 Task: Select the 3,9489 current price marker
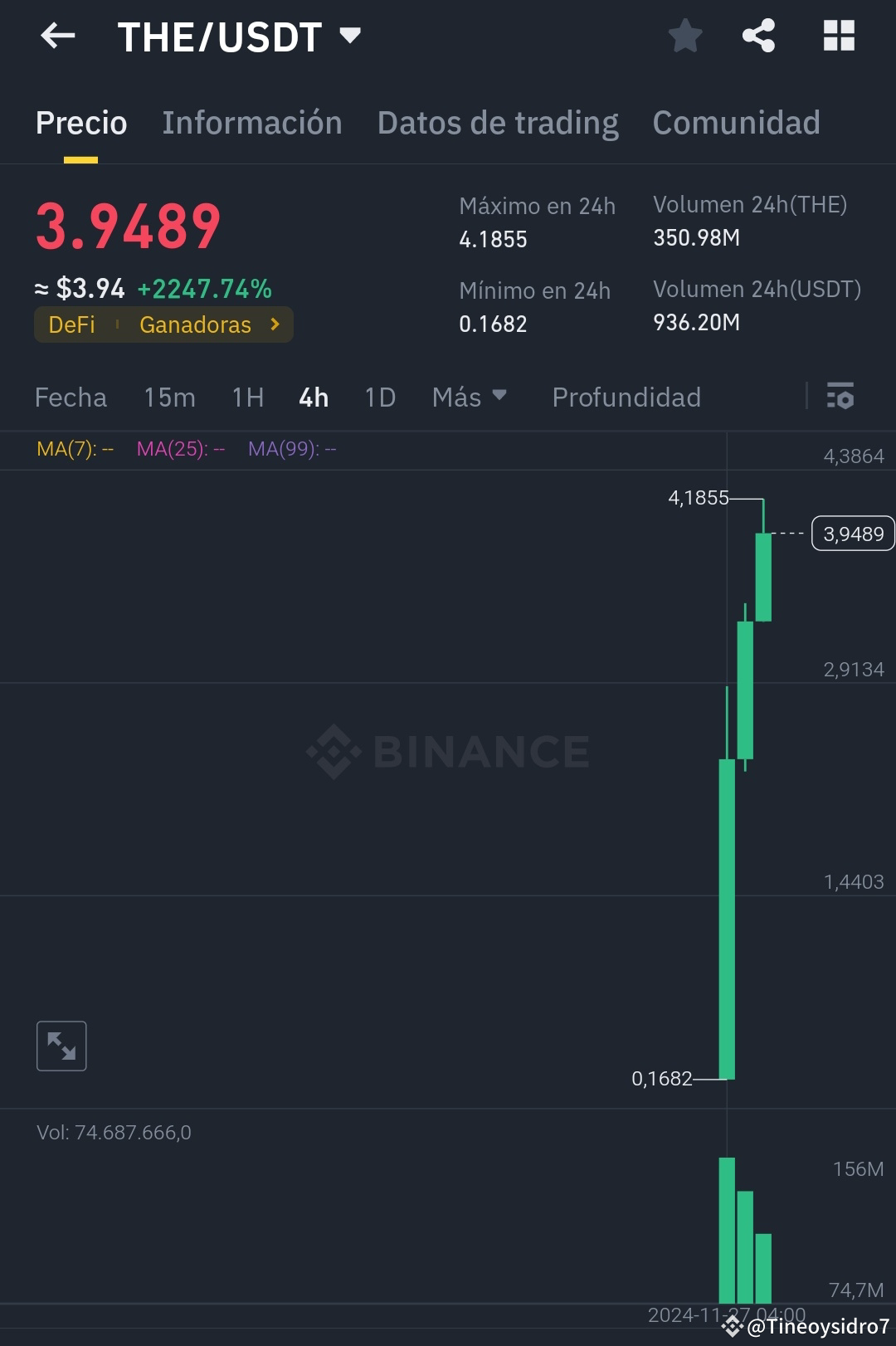[852, 534]
